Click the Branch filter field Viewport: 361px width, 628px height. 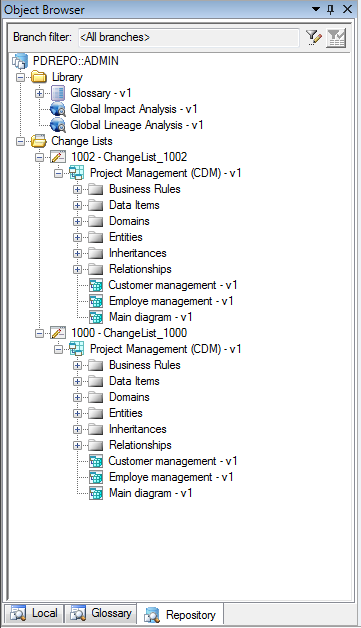pyautogui.click(x=189, y=37)
